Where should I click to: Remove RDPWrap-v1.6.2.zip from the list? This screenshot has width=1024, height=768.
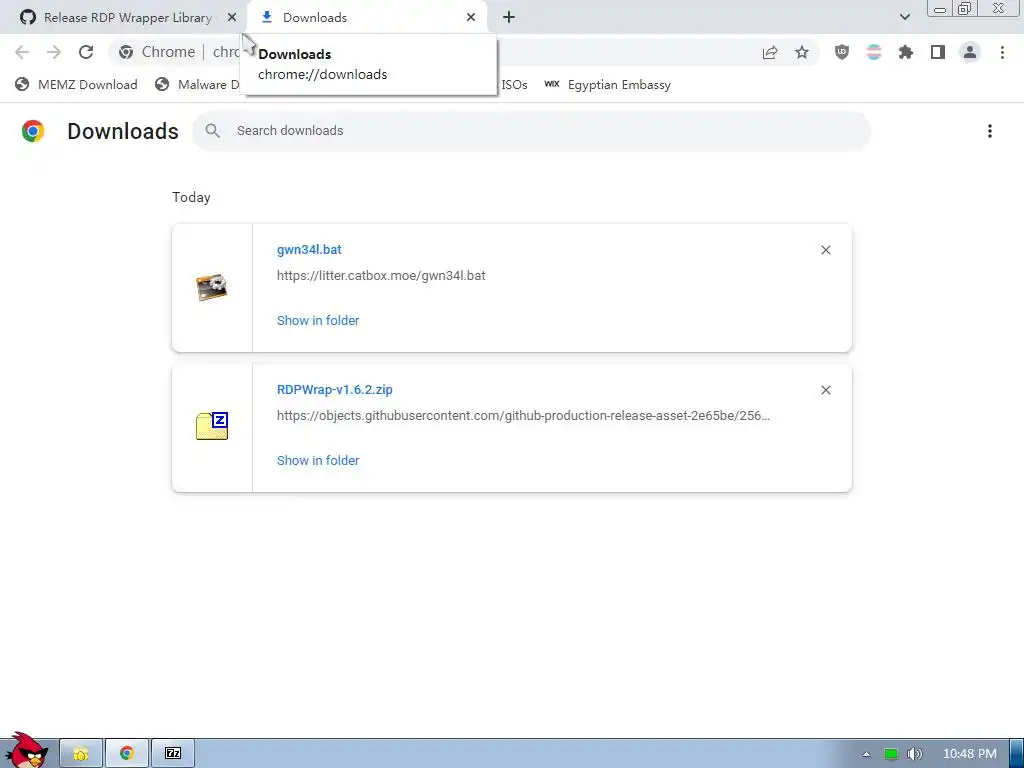[x=825, y=390]
